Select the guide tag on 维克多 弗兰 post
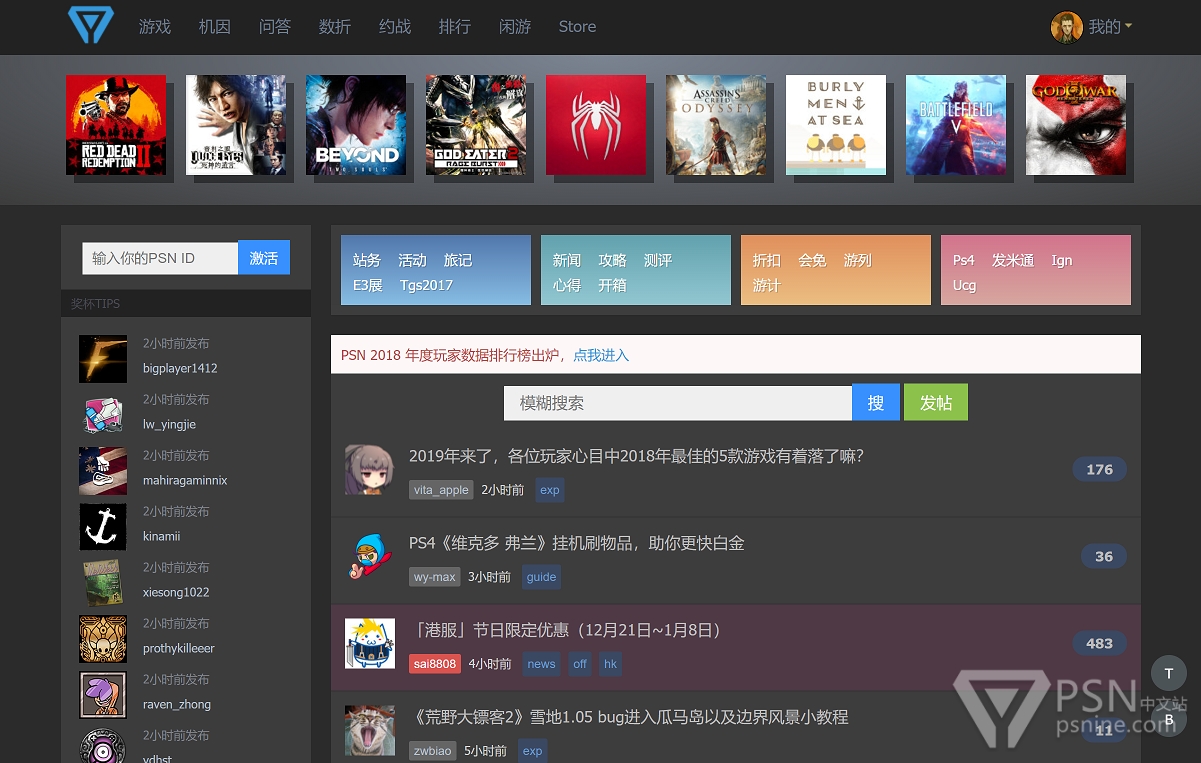1201x763 pixels. (x=541, y=577)
